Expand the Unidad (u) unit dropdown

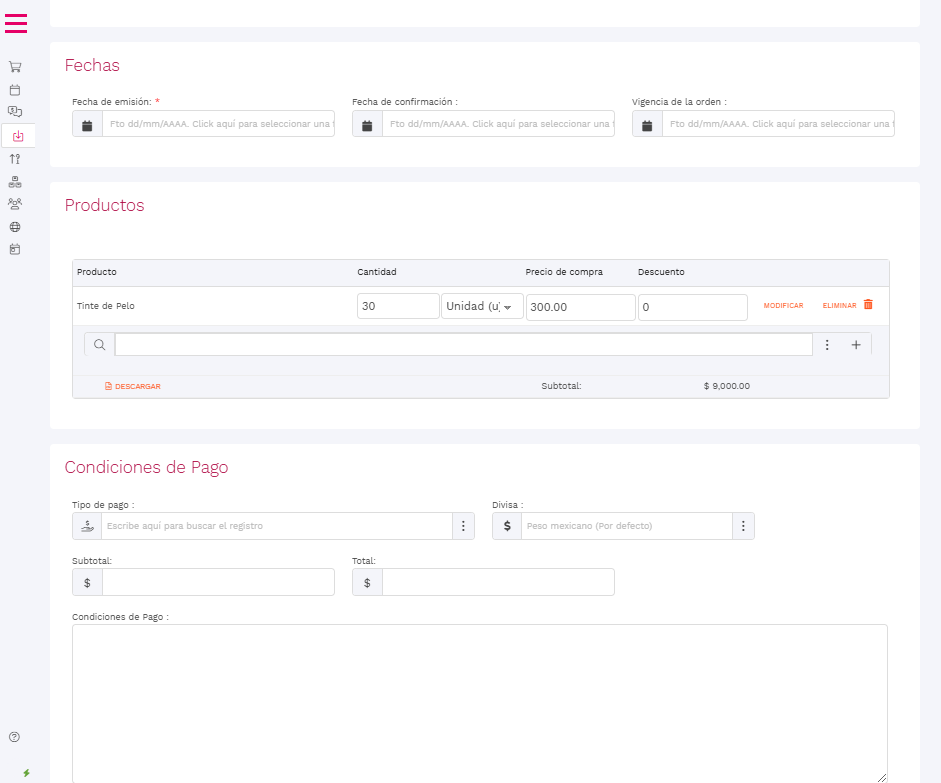coord(483,307)
